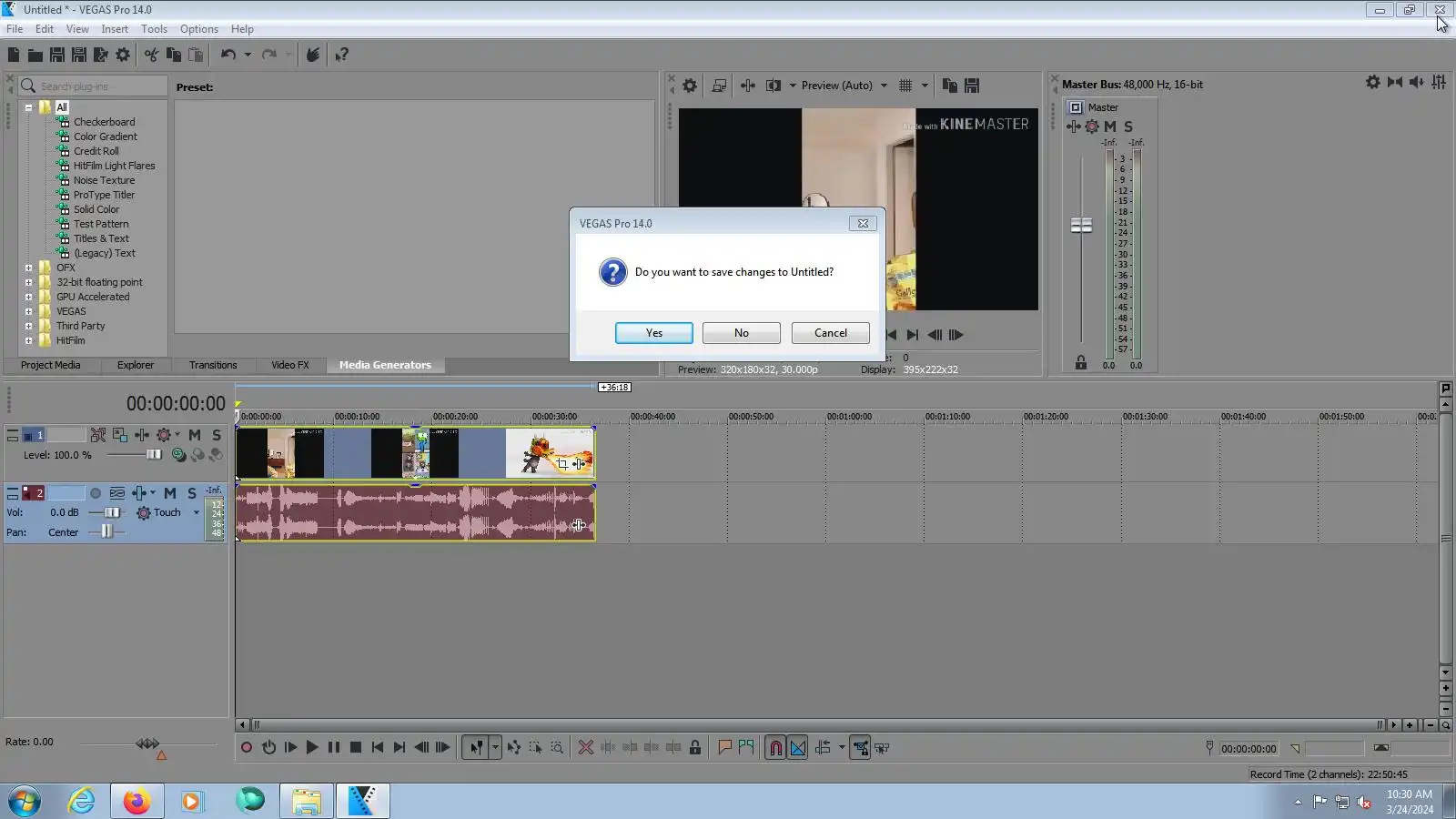Copy preview snapshot to clipboard
The width and height of the screenshot is (1456, 819).
(949, 86)
